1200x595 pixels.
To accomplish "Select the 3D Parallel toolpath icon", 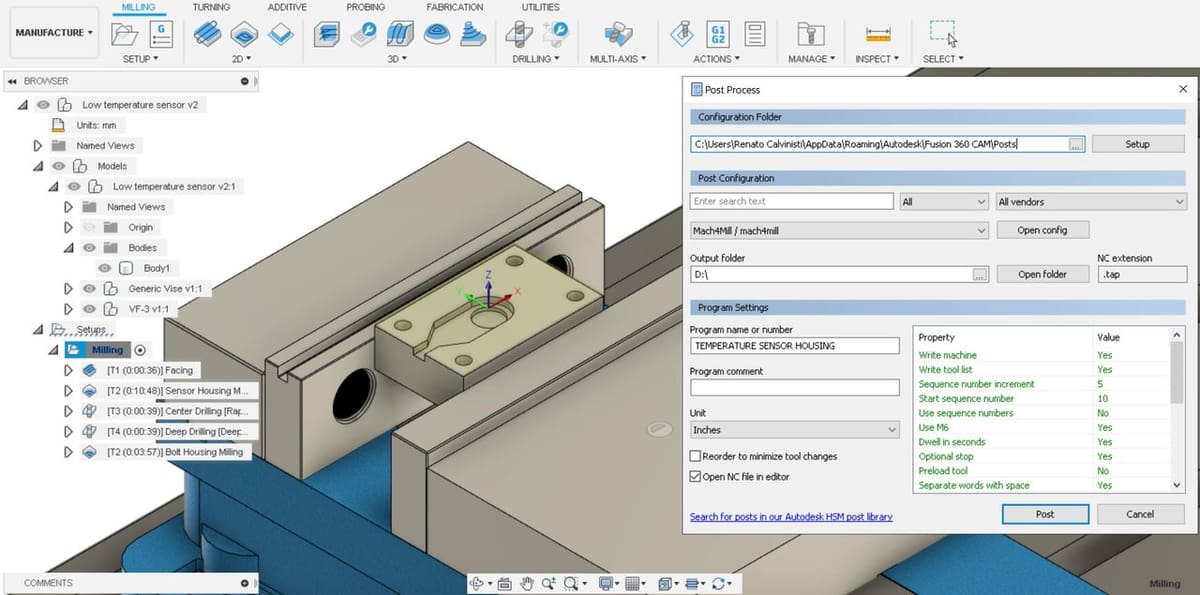I will point(400,34).
